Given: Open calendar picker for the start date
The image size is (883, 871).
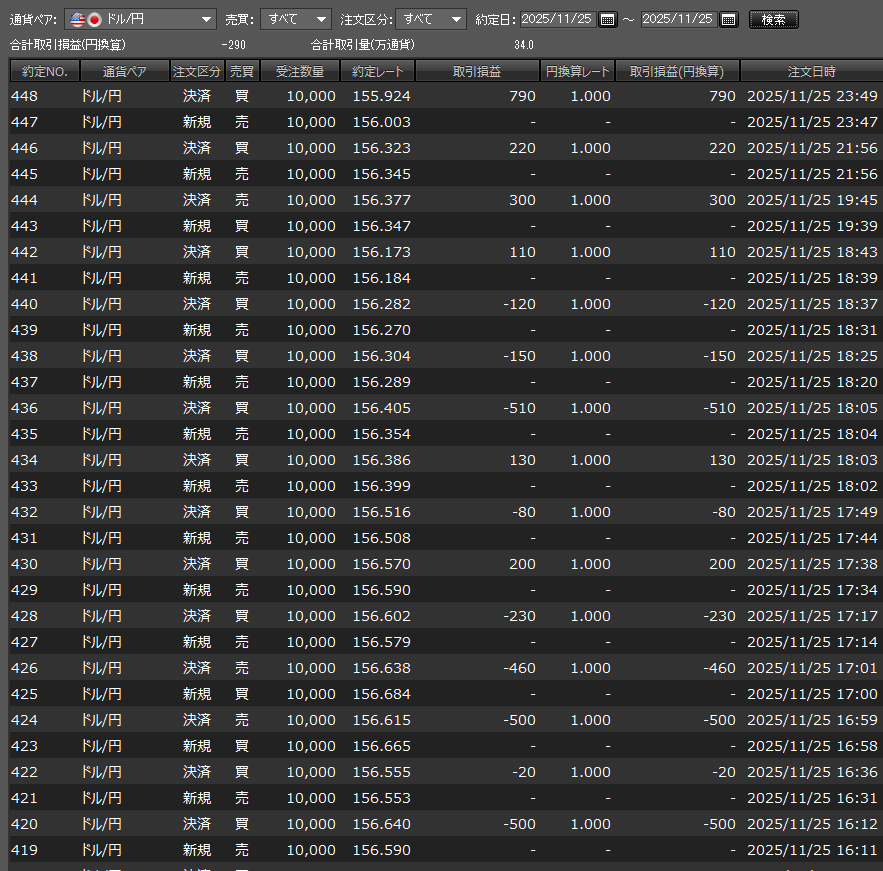Looking at the screenshot, I should point(608,19).
